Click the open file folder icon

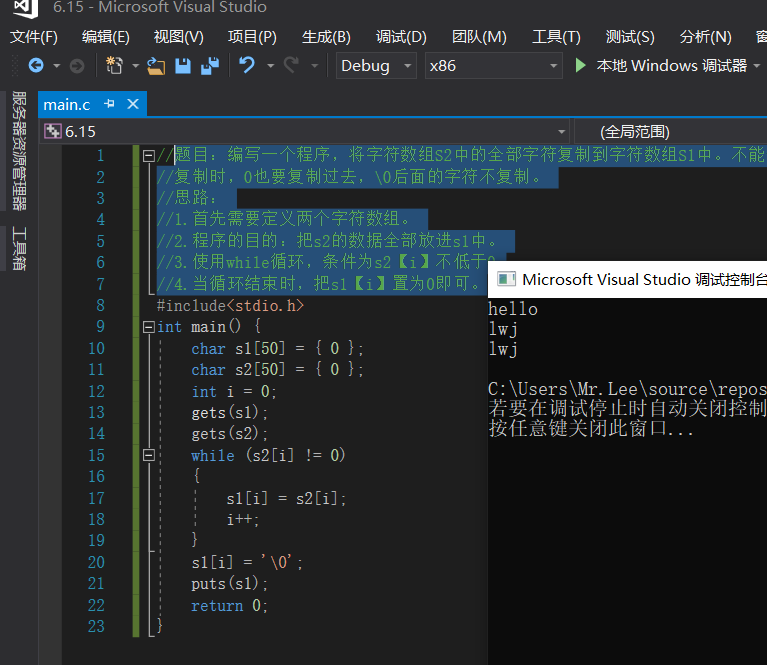coord(156,66)
